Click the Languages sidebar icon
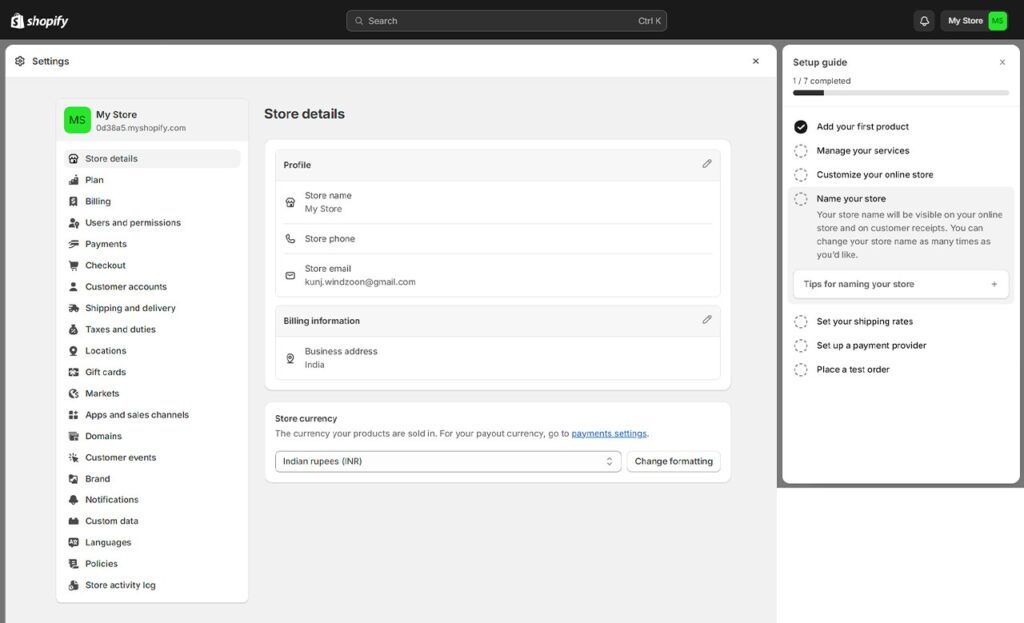 [x=73, y=542]
